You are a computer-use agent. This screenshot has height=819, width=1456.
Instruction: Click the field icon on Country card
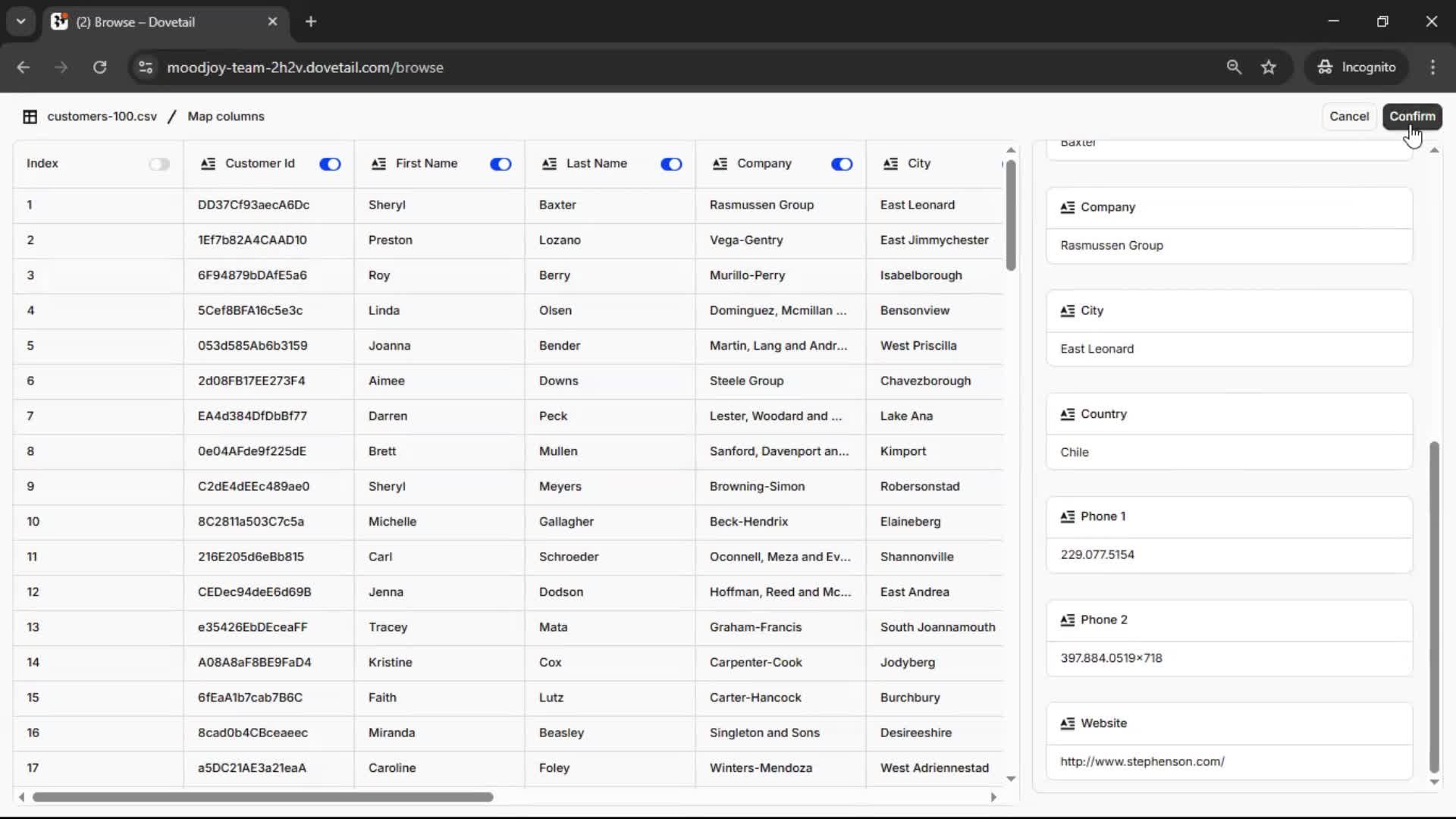(1067, 414)
